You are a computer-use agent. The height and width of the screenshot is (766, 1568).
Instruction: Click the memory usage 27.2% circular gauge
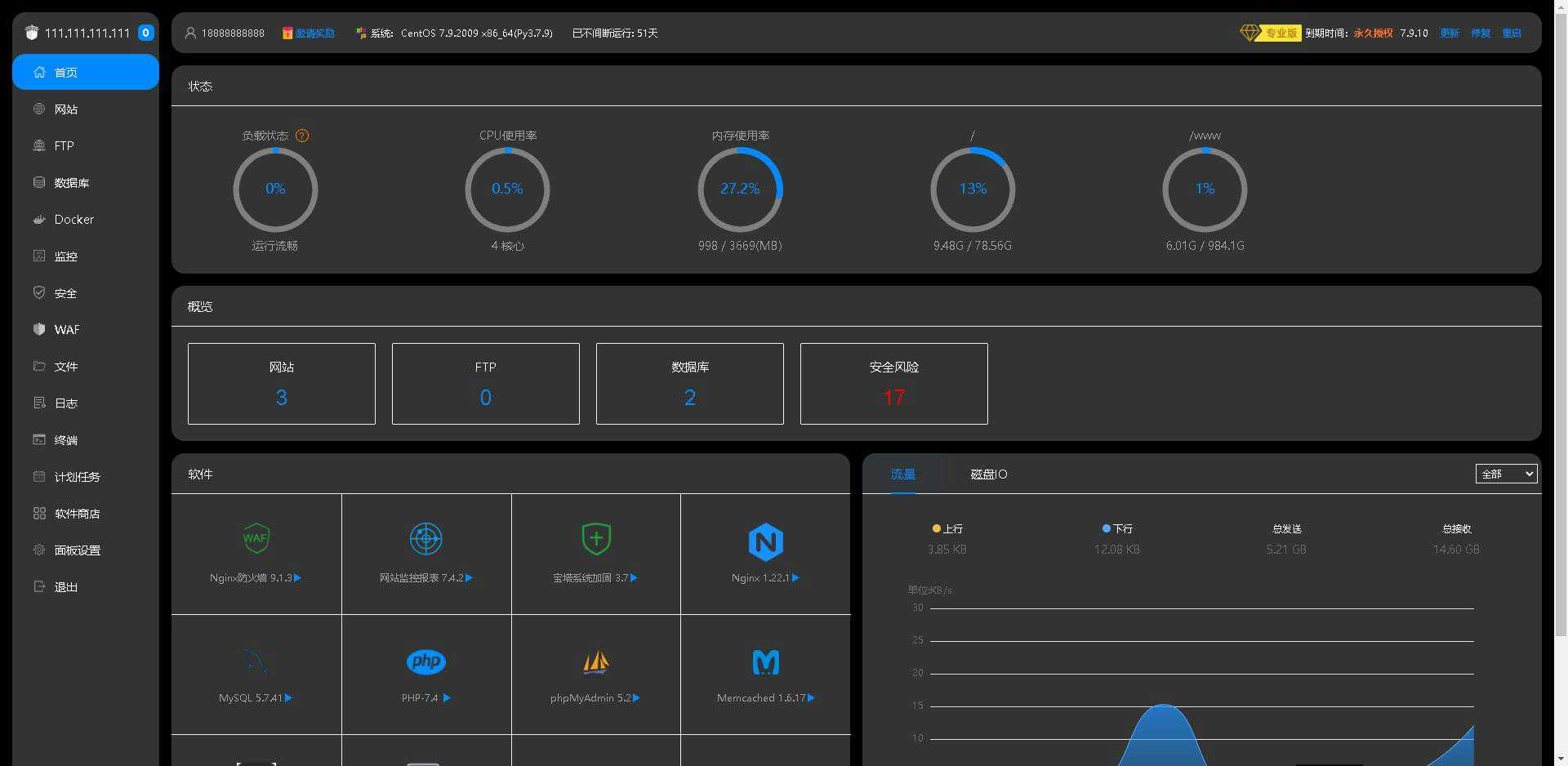point(740,189)
